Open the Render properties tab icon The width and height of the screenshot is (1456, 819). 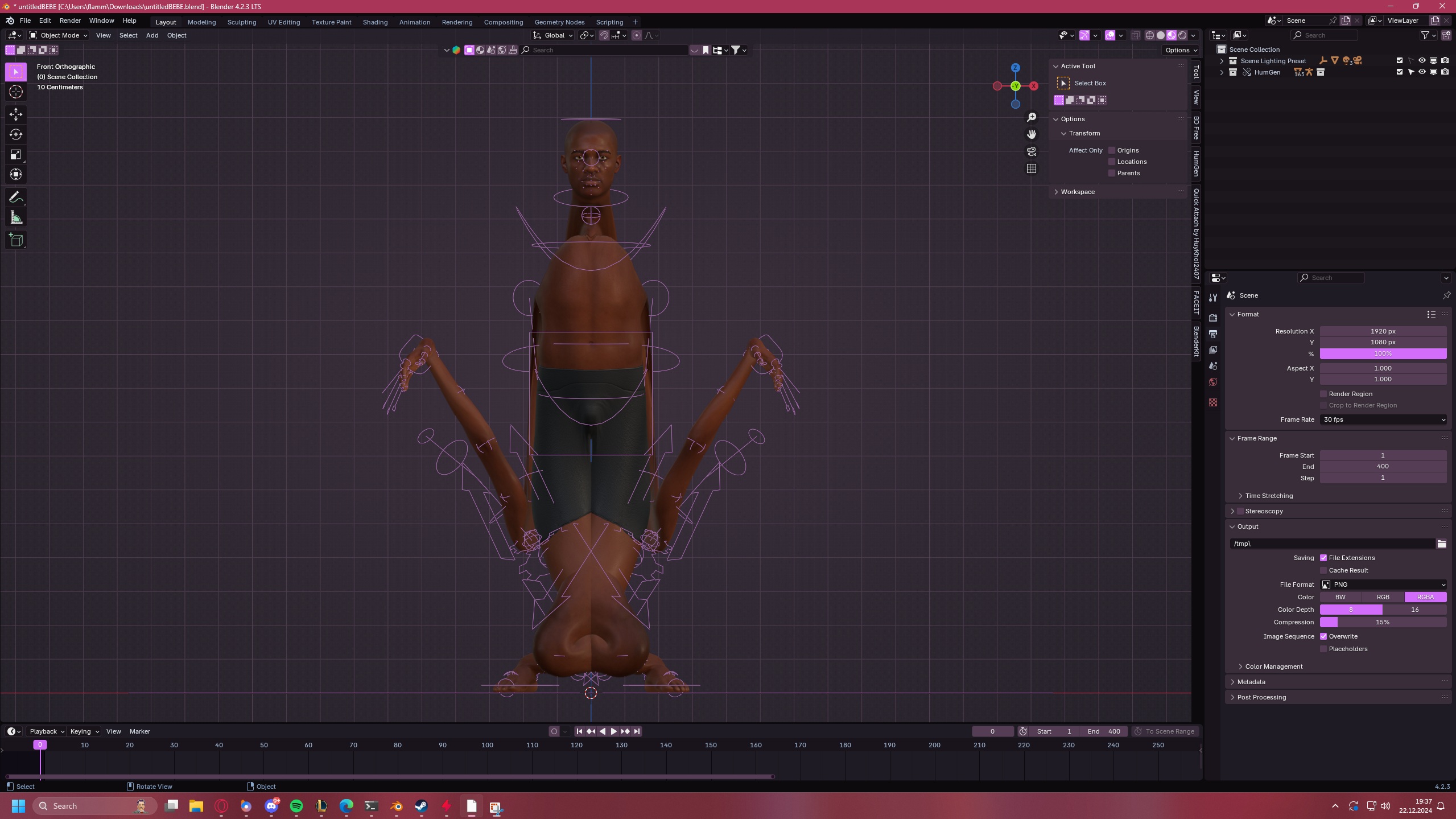point(1213,318)
